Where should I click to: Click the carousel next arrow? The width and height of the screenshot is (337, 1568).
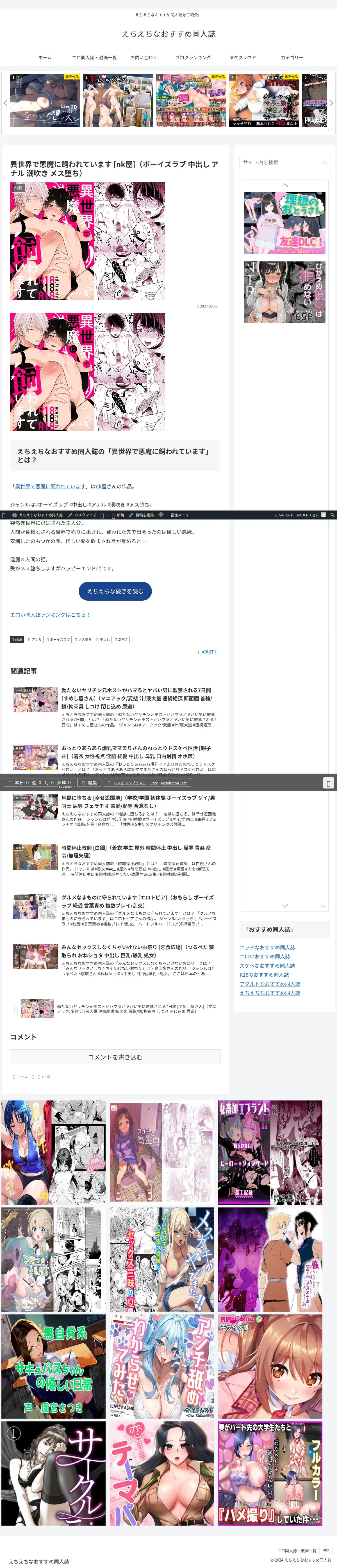point(332,103)
